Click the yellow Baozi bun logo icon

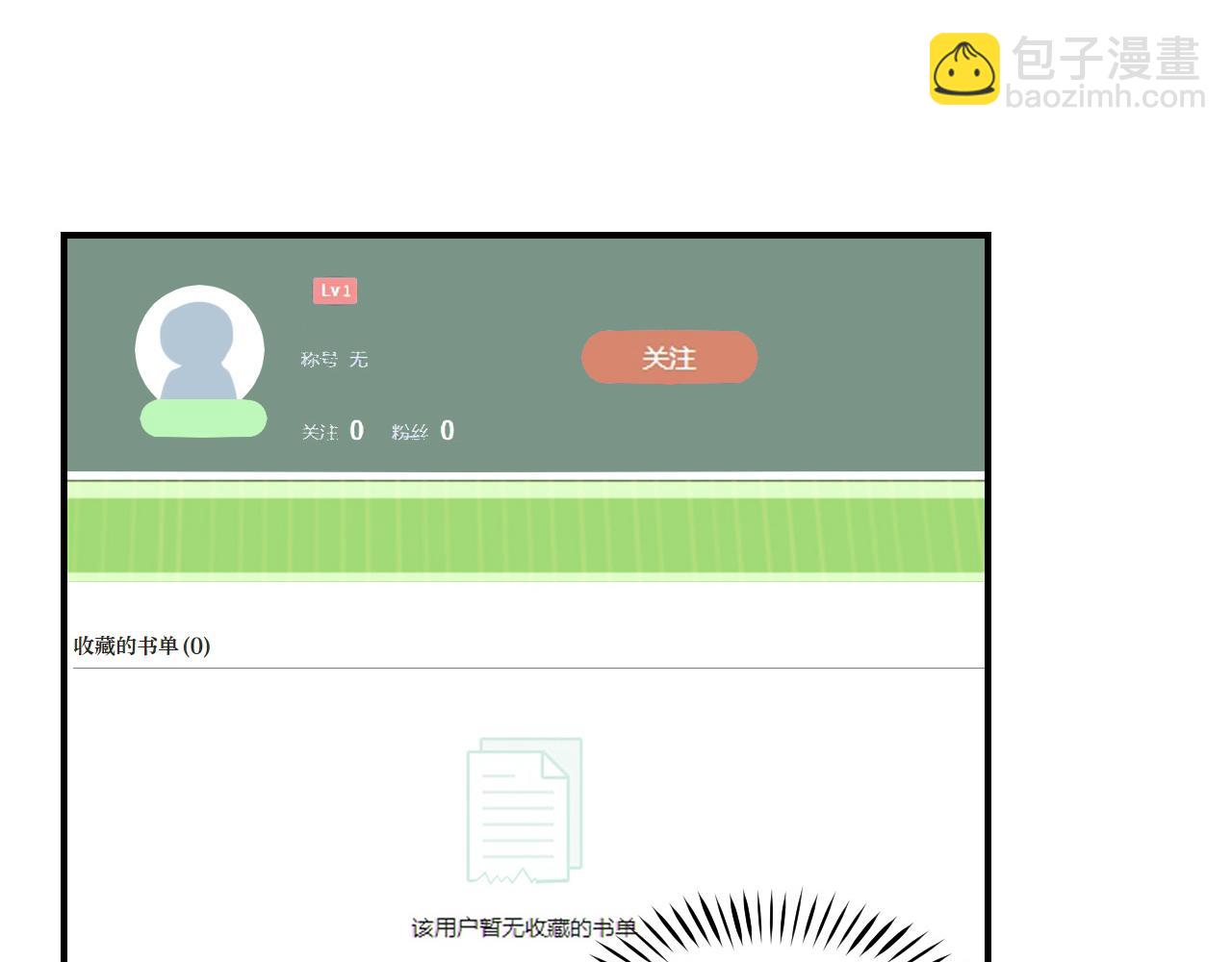963,68
